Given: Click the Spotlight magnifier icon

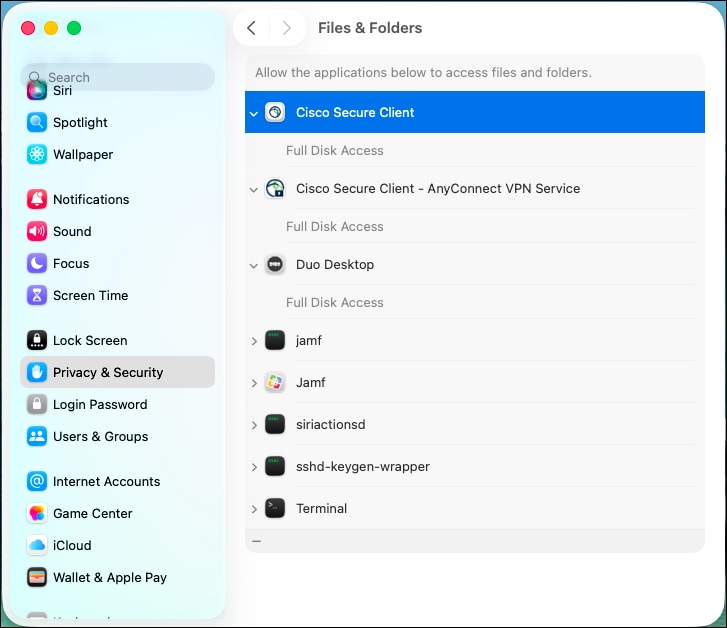Looking at the screenshot, I should coord(37,122).
